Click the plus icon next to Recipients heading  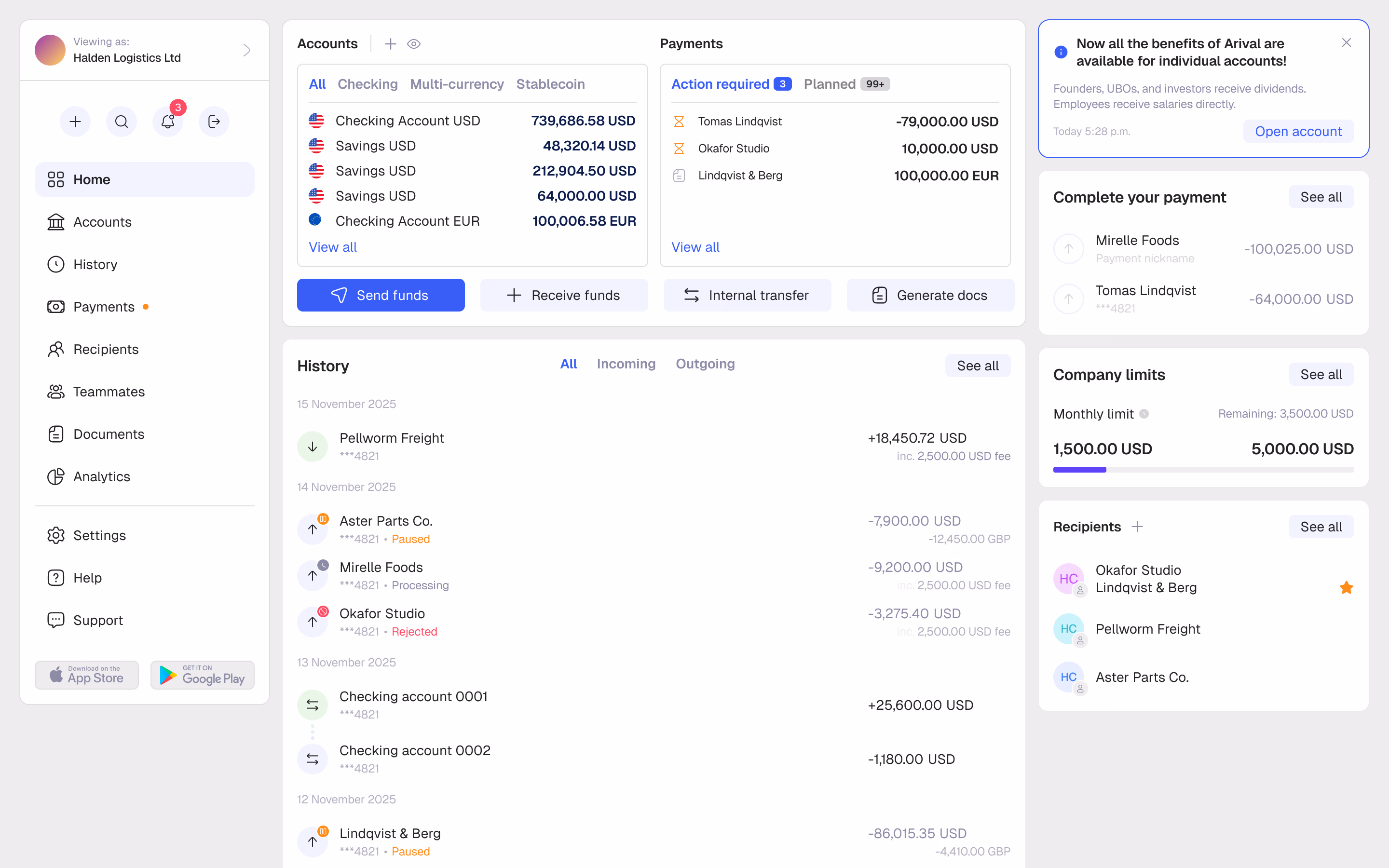1137,527
